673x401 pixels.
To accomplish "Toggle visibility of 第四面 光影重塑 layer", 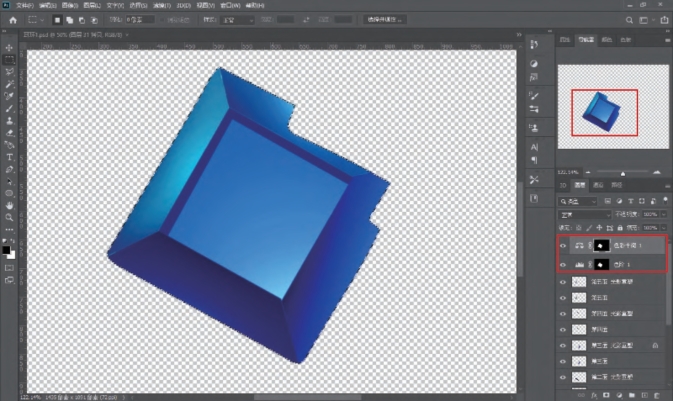I will (x=563, y=313).
